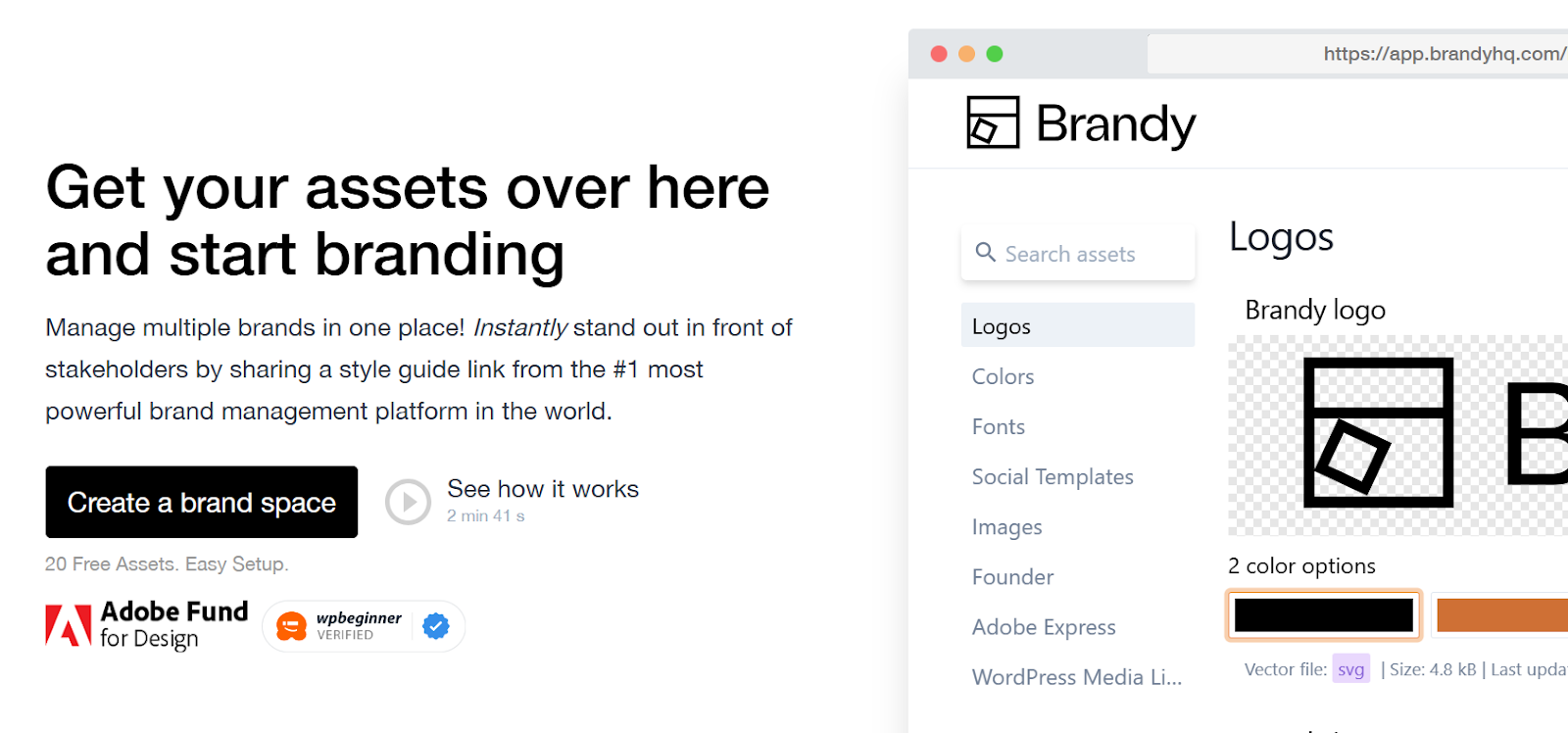Open the Logos sidebar item

1002,326
